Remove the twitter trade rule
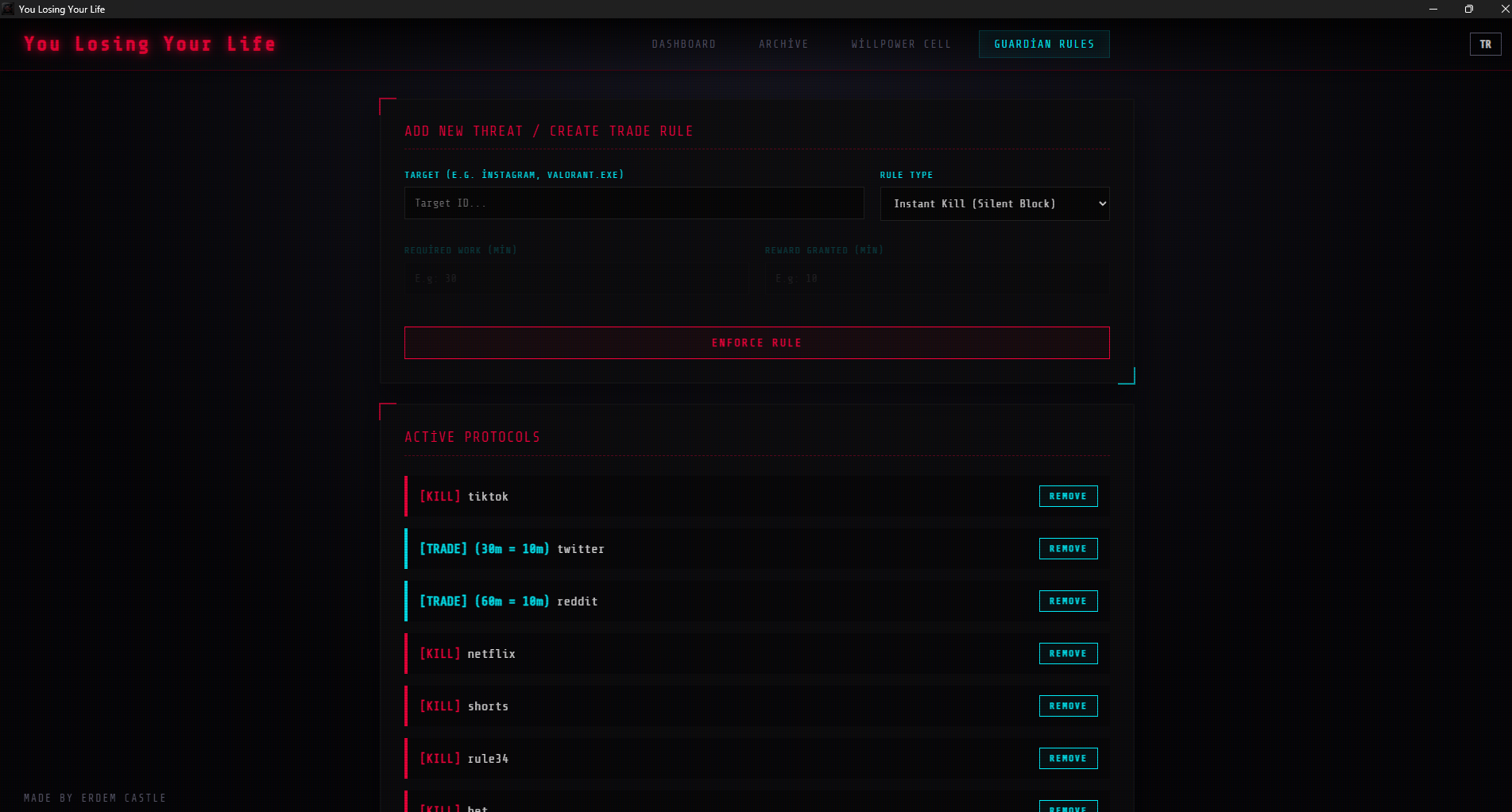The width and height of the screenshot is (1512, 812). pyautogui.click(x=1068, y=548)
